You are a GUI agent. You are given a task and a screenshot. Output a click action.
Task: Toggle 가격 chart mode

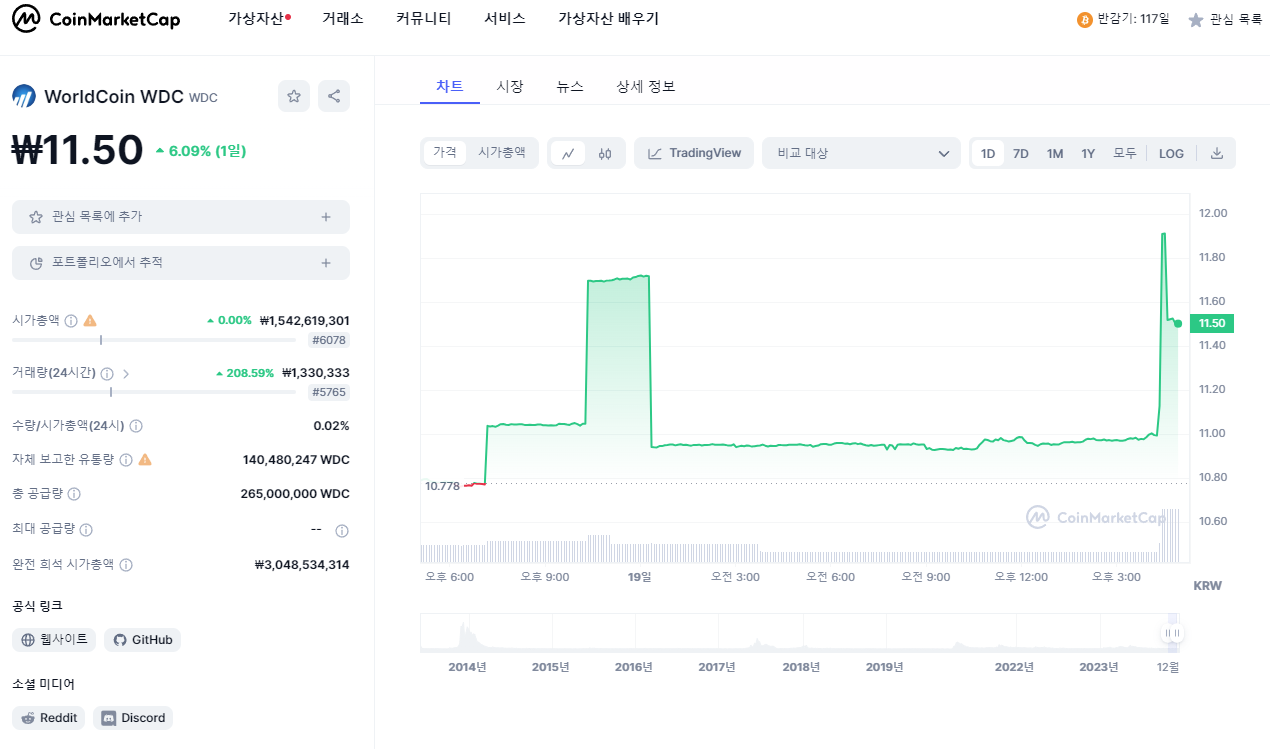tap(445, 153)
